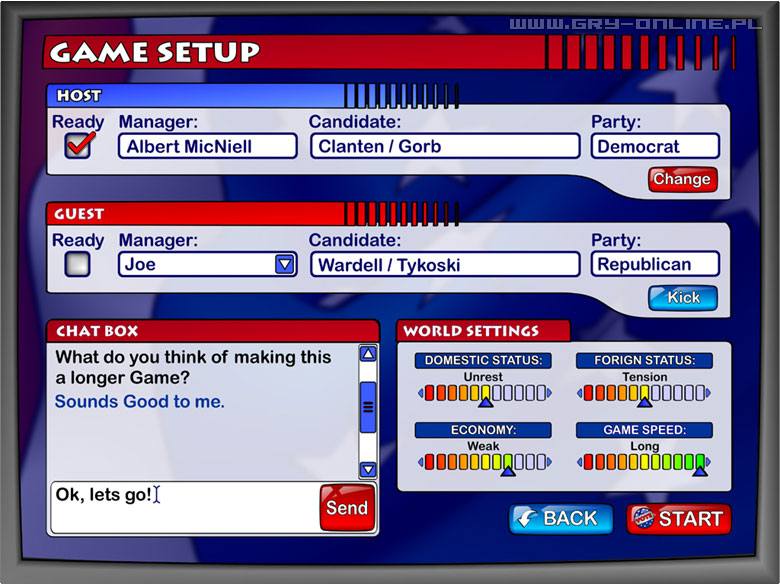This screenshot has height=585, width=780.
Task: Increase Foreign Status with right arrow
Action: pyautogui.click(x=709, y=393)
